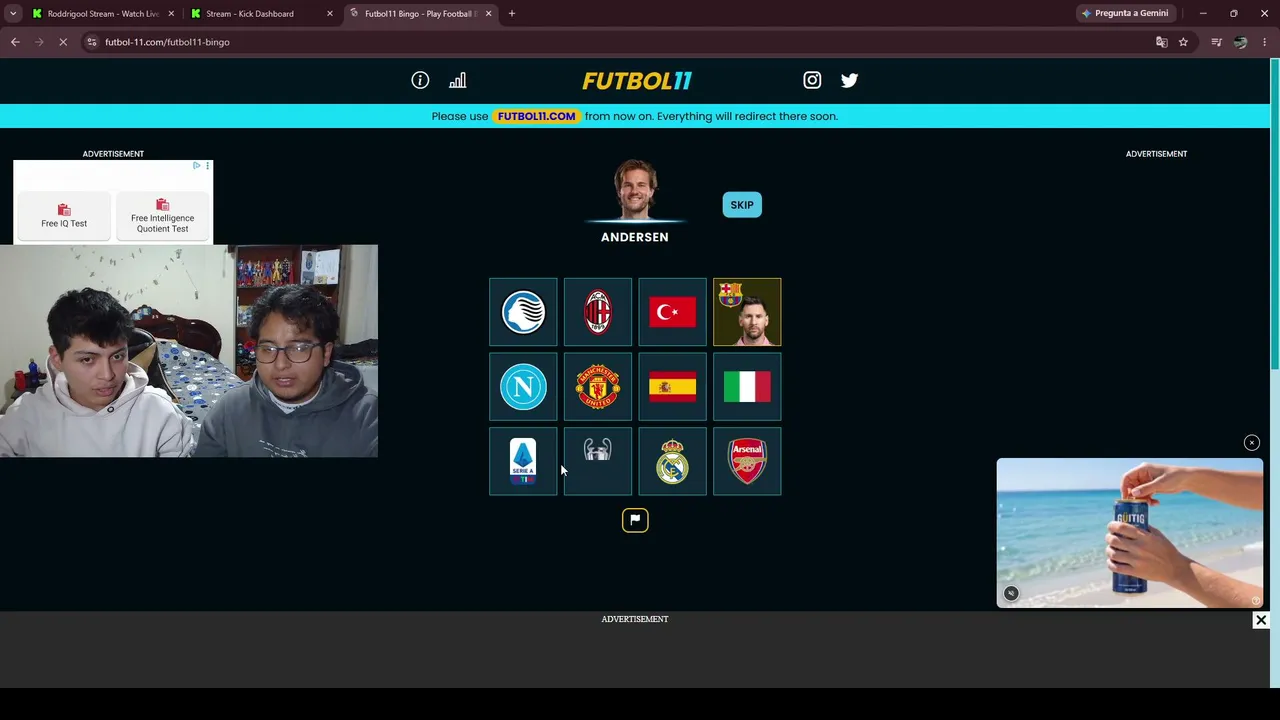The height and width of the screenshot is (720, 1280).
Task: Open Free Intelligence Quotient Test ad
Action: tap(162, 215)
